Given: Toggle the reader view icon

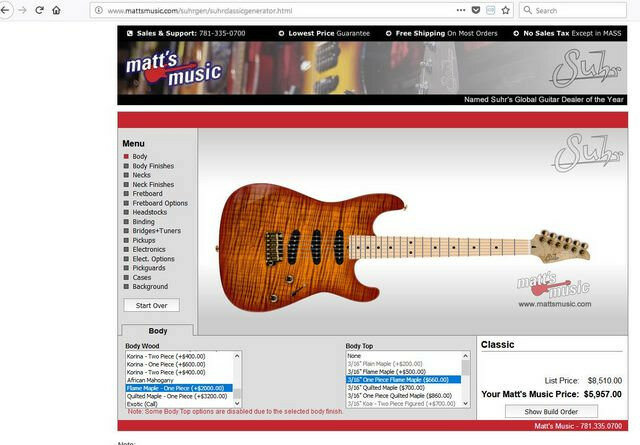Looking at the screenshot, I should click(491, 10).
